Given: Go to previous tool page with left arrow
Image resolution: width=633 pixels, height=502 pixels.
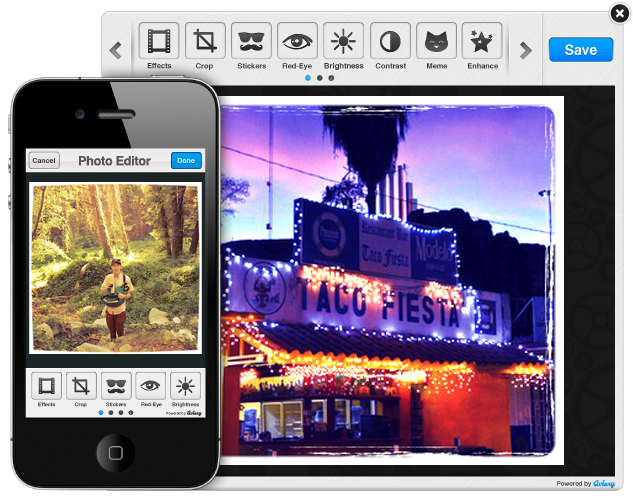Looking at the screenshot, I should pos(116,50).
